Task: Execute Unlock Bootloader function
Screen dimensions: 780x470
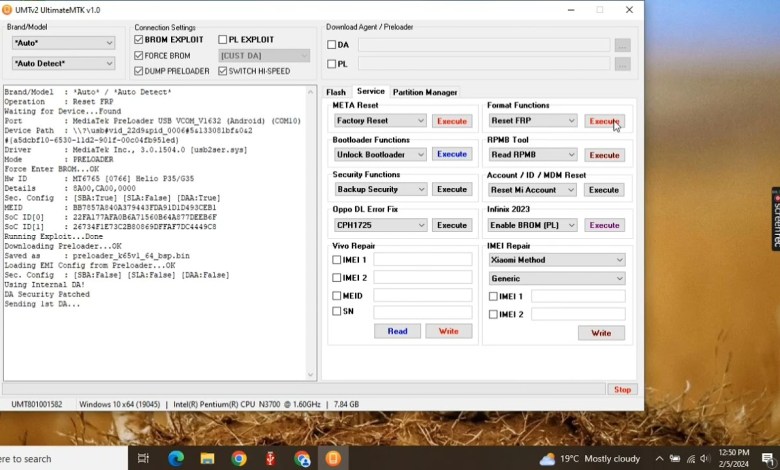Action: [452, 154]
